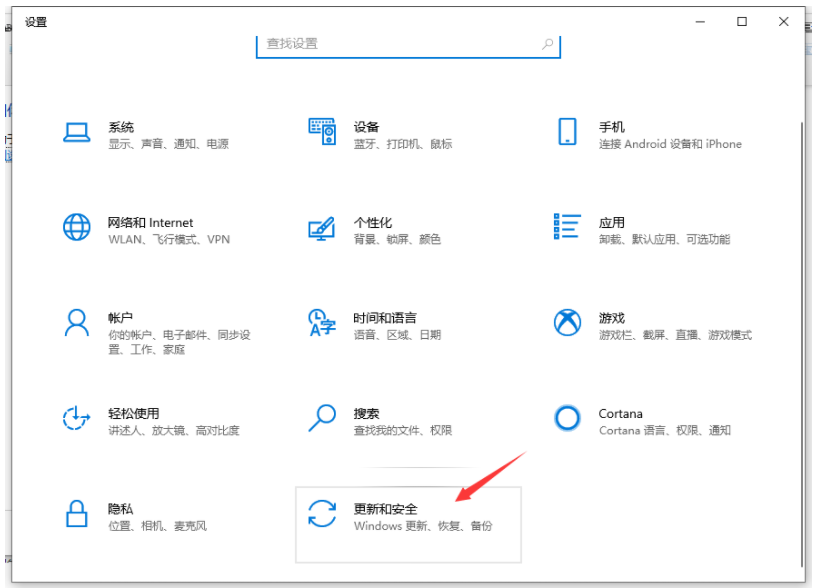Image resolution: width=815 pixels, height=588 pixels.
Task: Open the 游戏 Xbox icon
Action: [567, 323]
